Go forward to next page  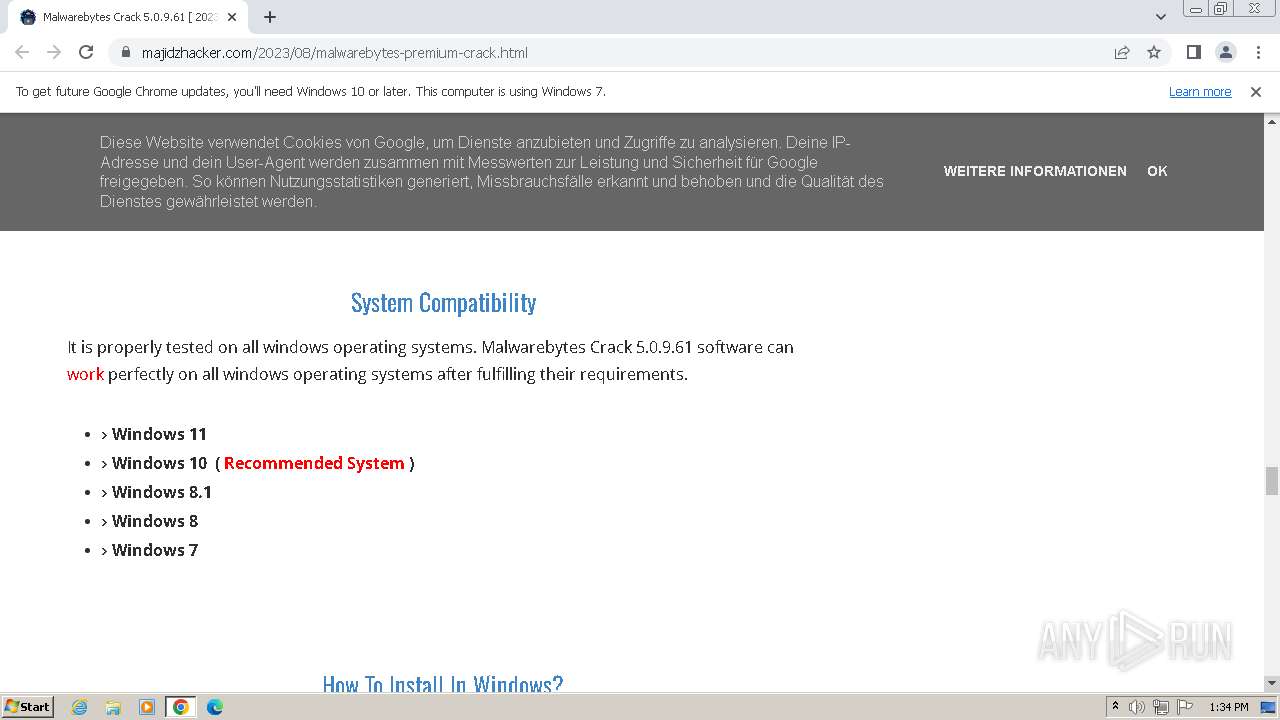(54, 52)
